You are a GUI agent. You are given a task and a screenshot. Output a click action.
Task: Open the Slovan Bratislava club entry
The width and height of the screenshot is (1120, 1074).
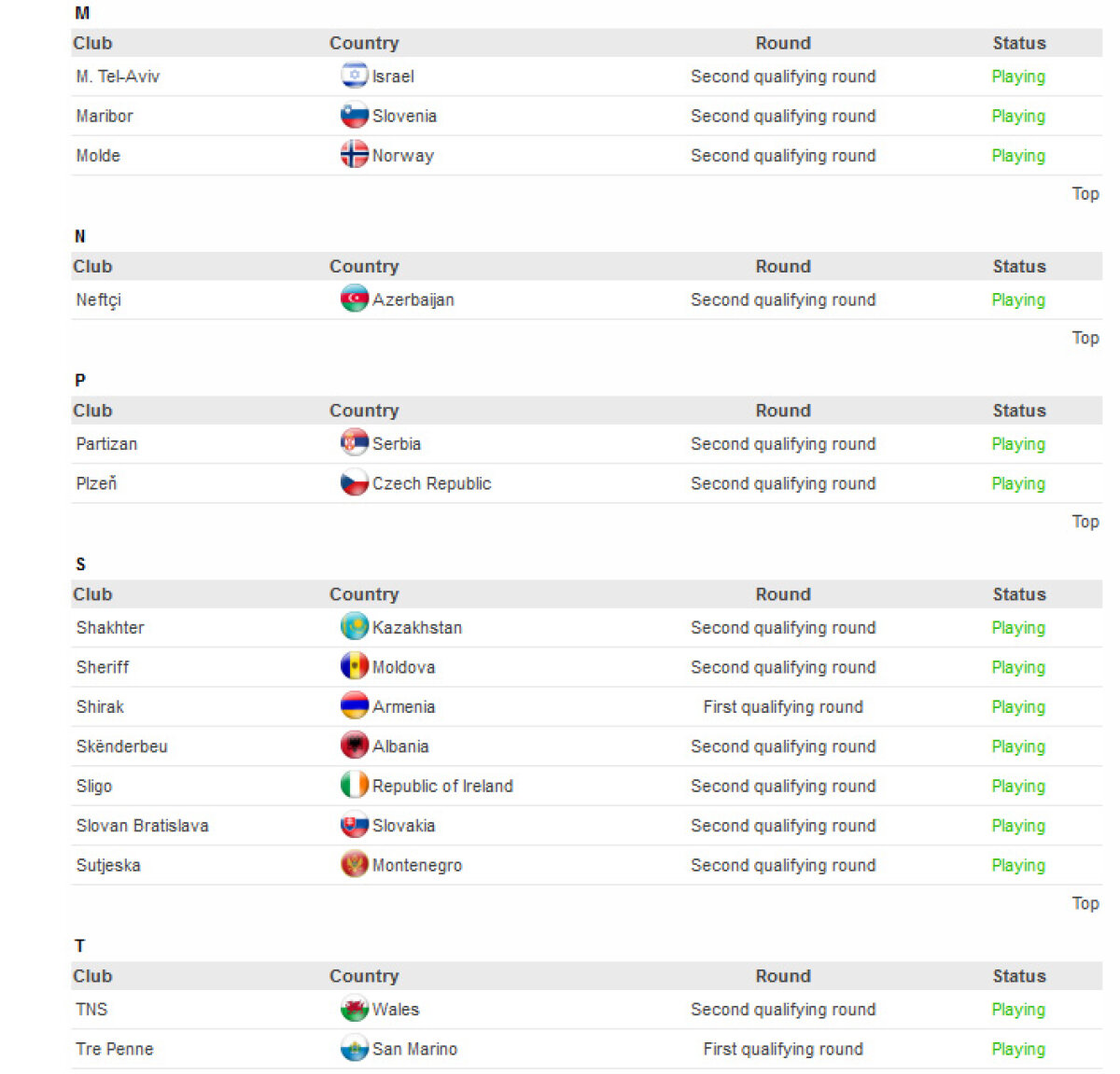142,826
